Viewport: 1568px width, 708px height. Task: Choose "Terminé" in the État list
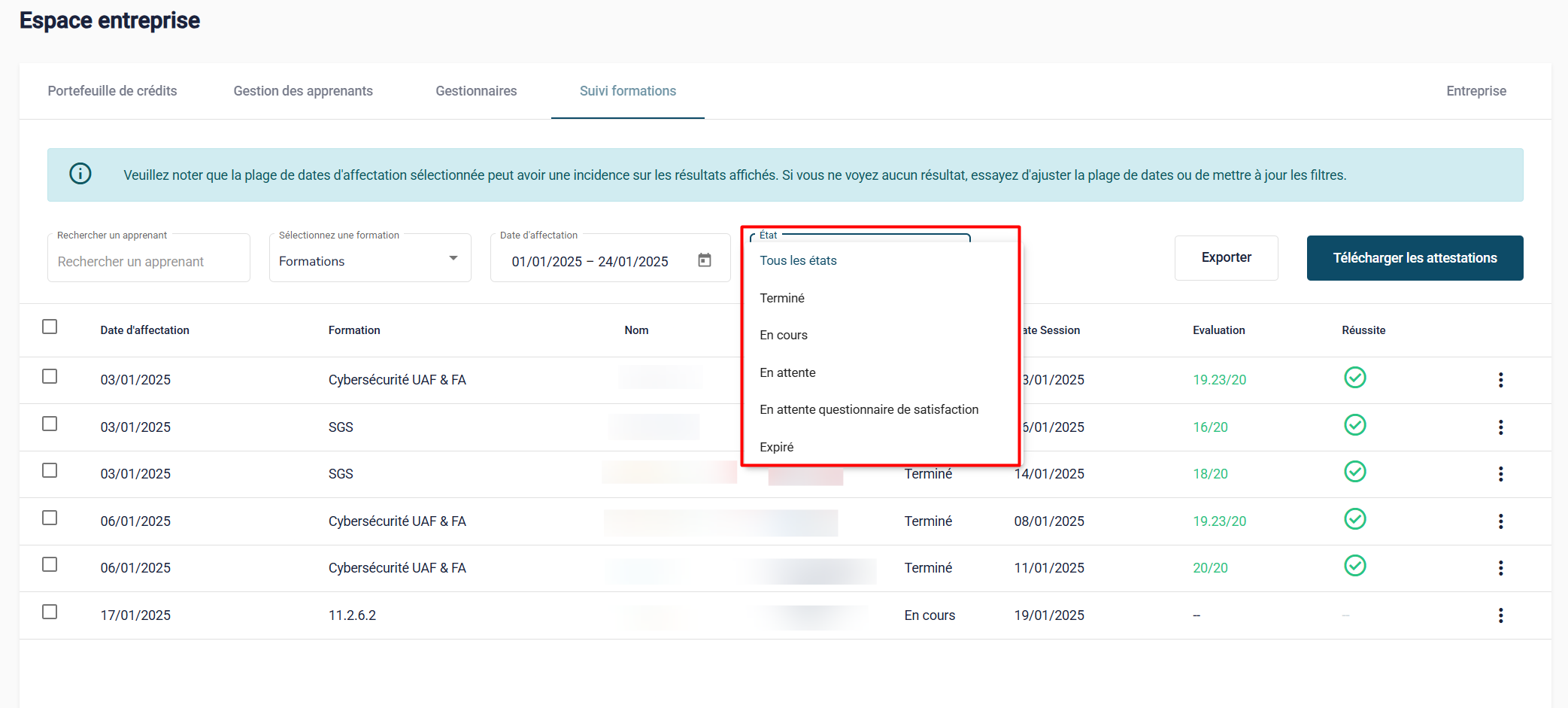[x=782, y=298]
